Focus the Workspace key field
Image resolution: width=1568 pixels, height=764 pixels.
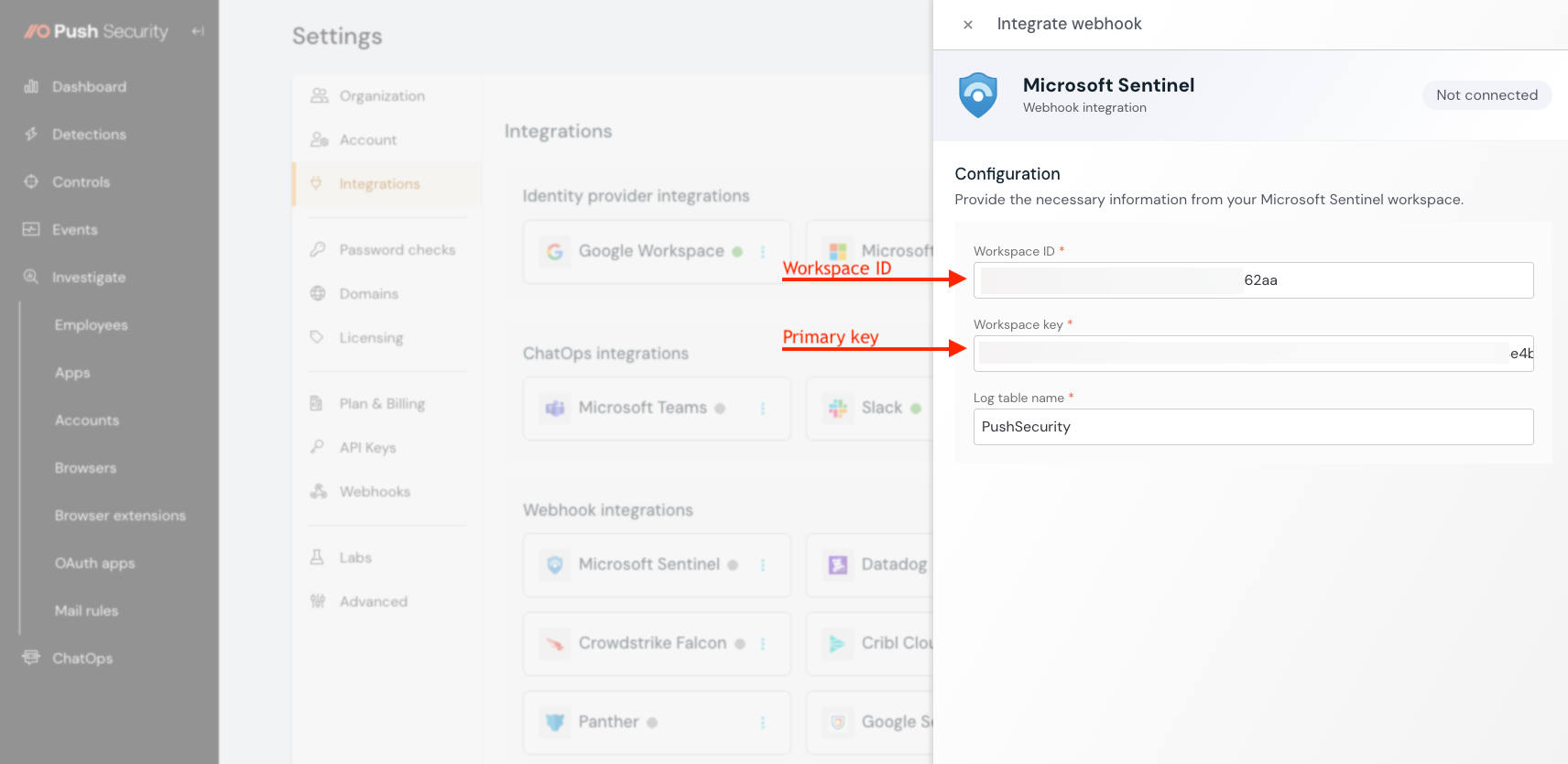point(1253,354)
